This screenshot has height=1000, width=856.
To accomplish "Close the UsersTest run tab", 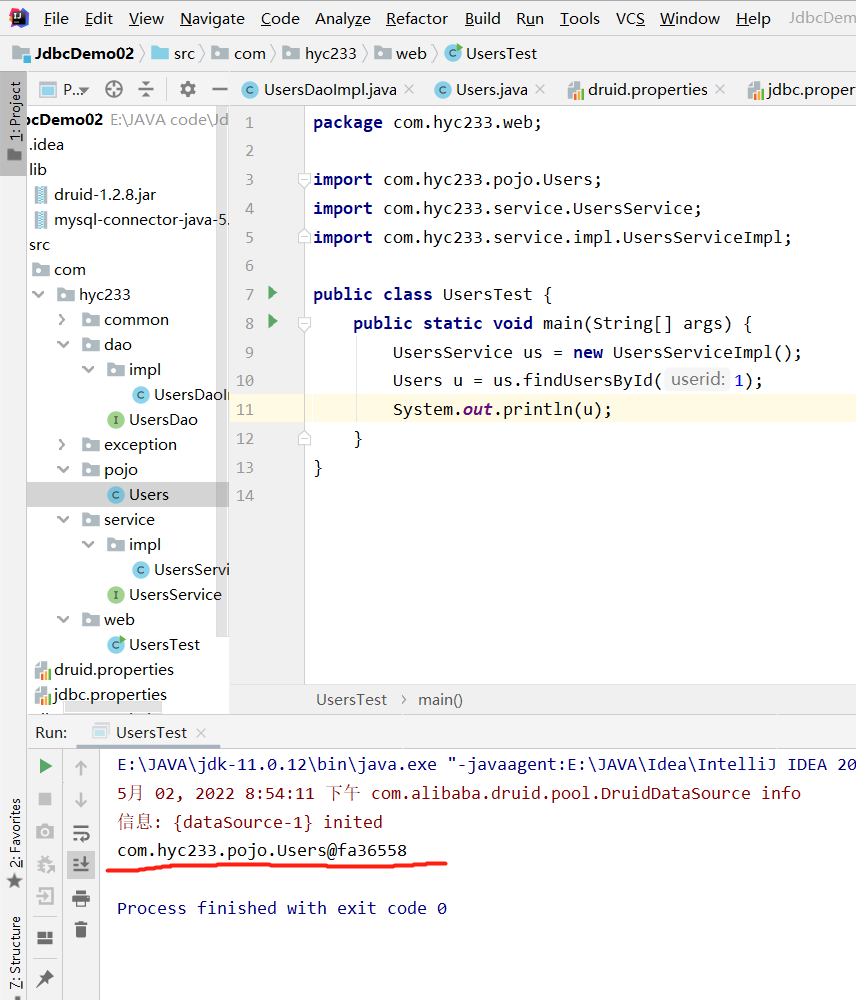I will point(201,733).
